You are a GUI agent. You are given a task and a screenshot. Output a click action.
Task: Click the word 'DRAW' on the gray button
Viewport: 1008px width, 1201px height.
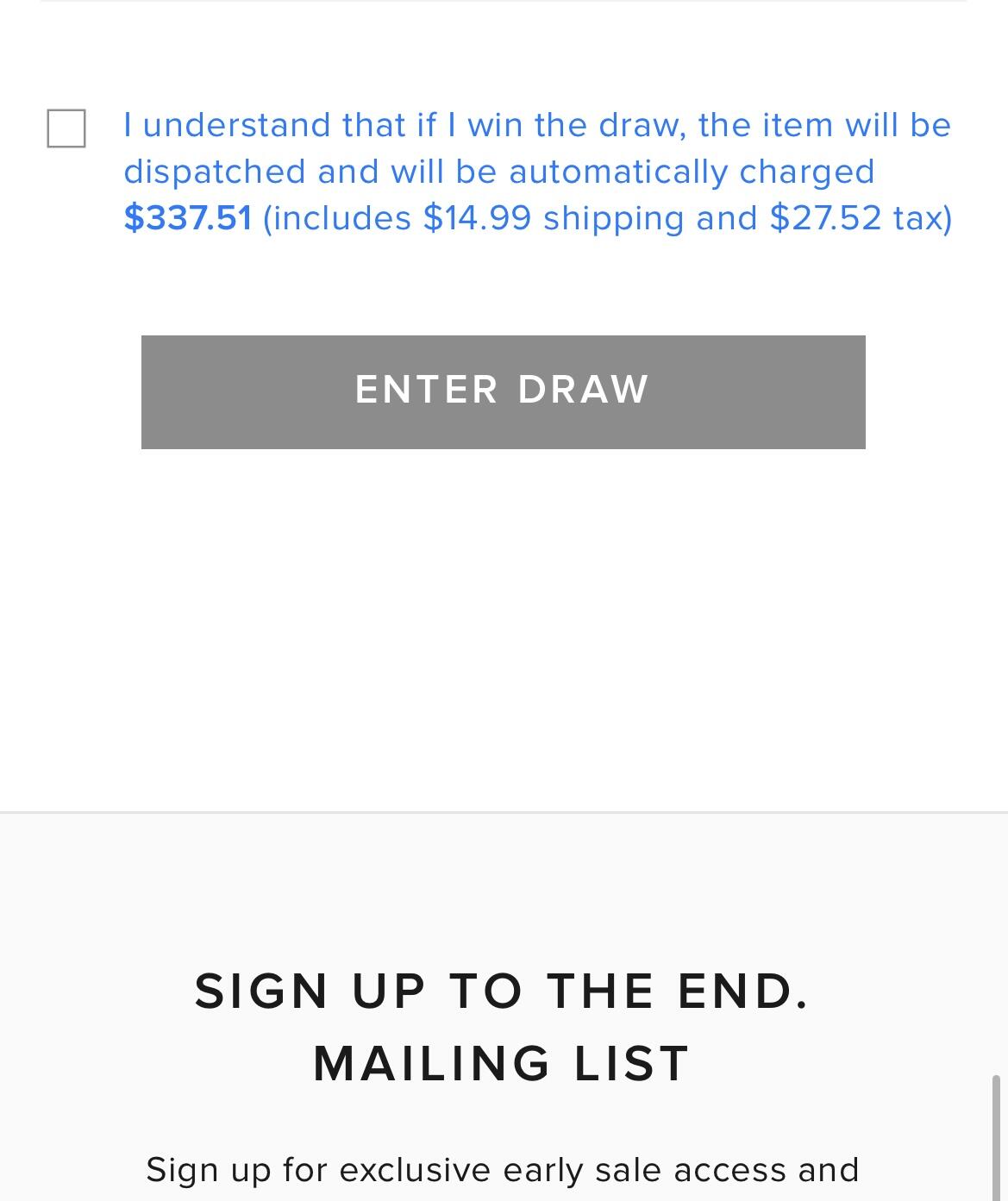click(x=583, y=390)
